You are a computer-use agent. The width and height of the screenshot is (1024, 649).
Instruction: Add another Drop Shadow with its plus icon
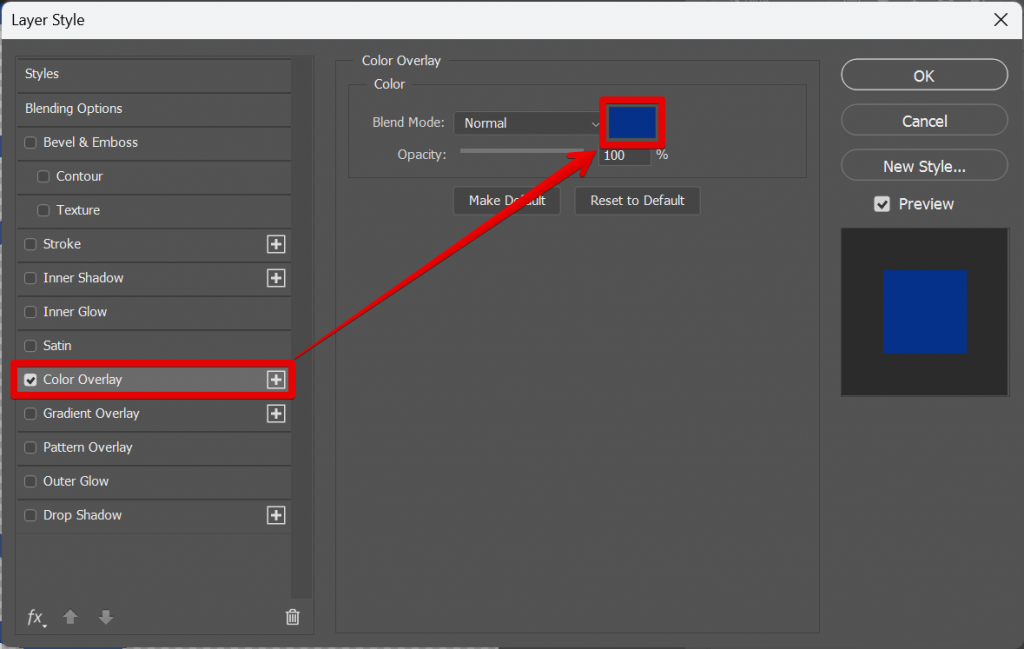276,515
